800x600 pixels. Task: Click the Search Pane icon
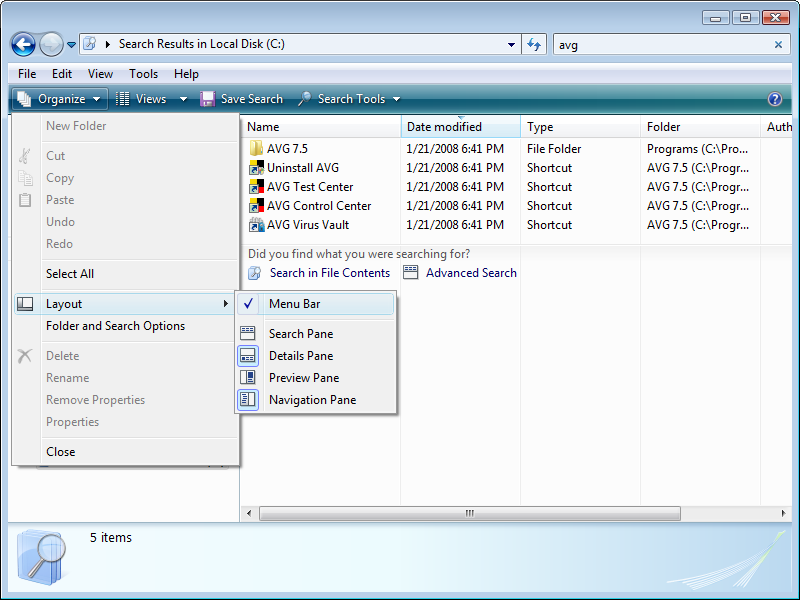click(x=248, y=334)
